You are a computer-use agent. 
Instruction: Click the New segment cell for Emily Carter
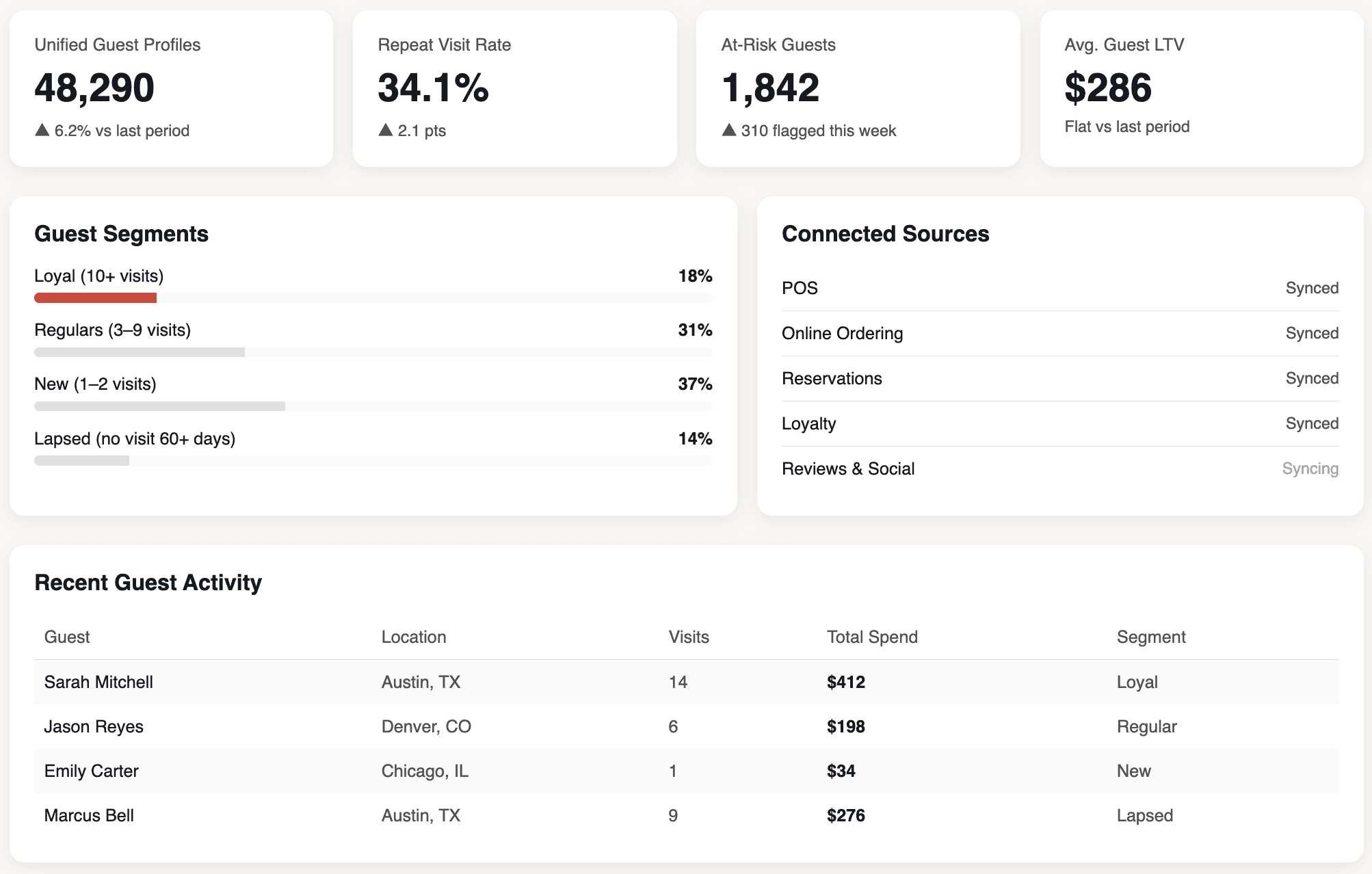[x=1134, y=771]
